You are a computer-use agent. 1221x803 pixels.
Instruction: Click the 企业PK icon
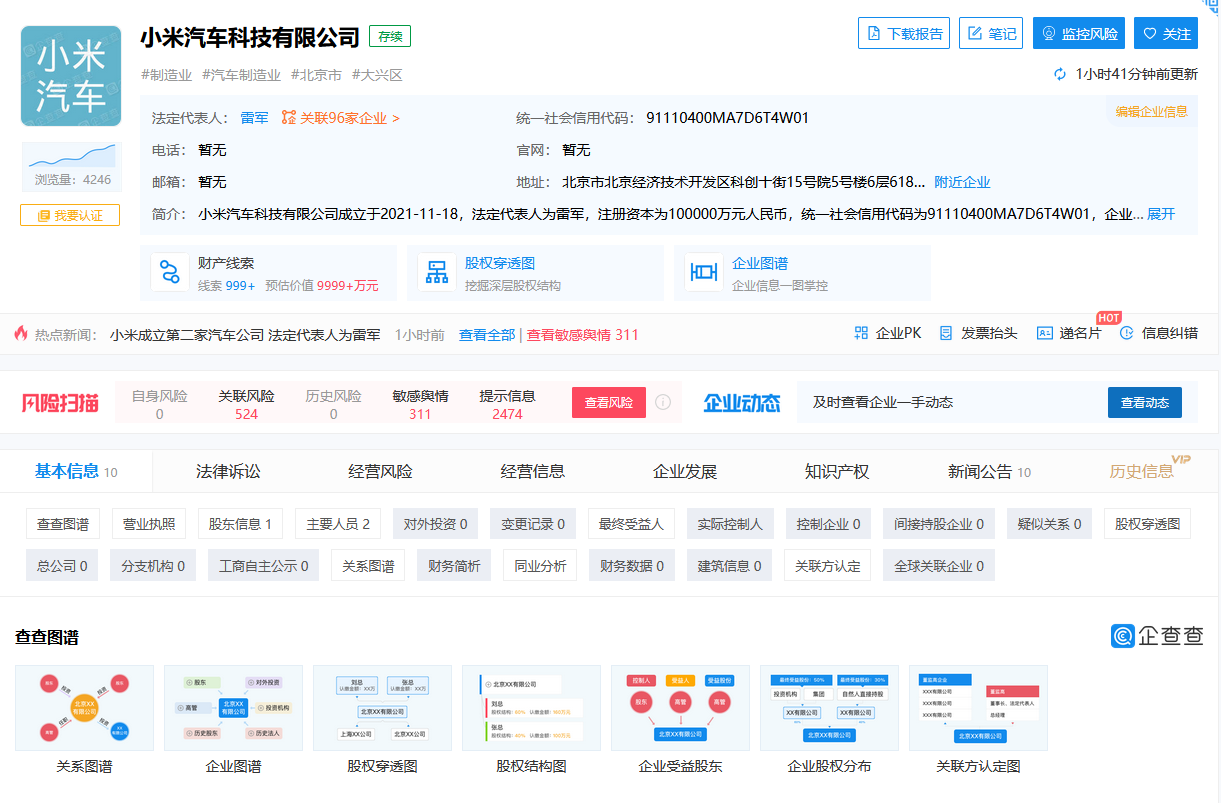coord(861,333)
